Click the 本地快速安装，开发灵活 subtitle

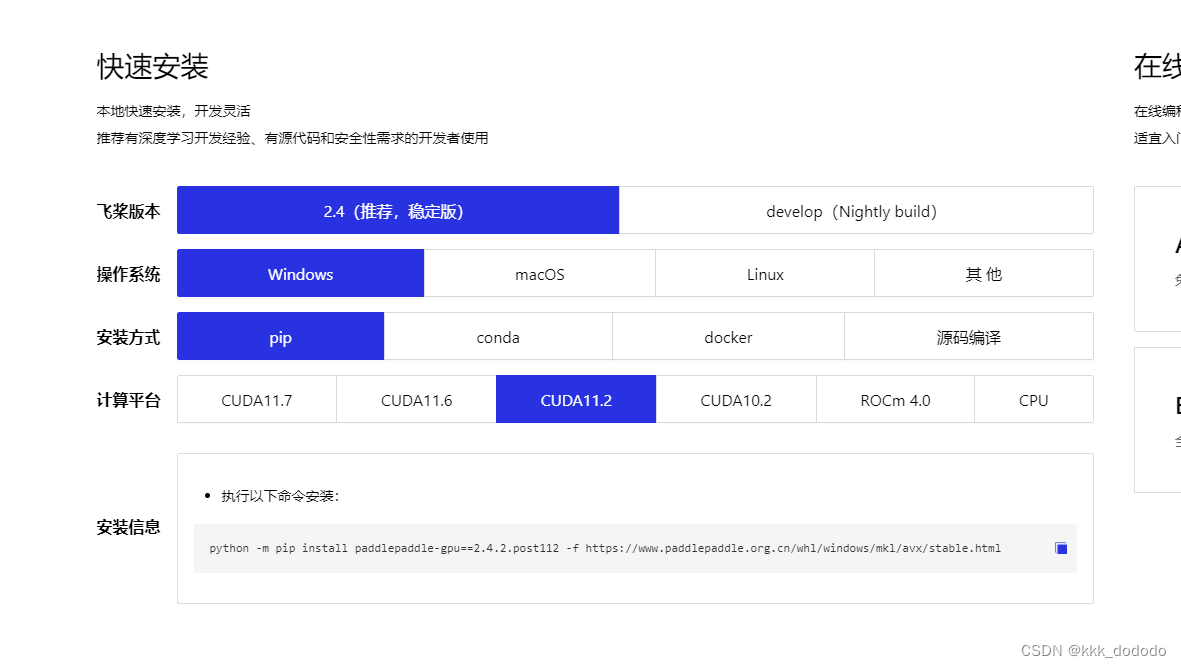coord(173,111)
